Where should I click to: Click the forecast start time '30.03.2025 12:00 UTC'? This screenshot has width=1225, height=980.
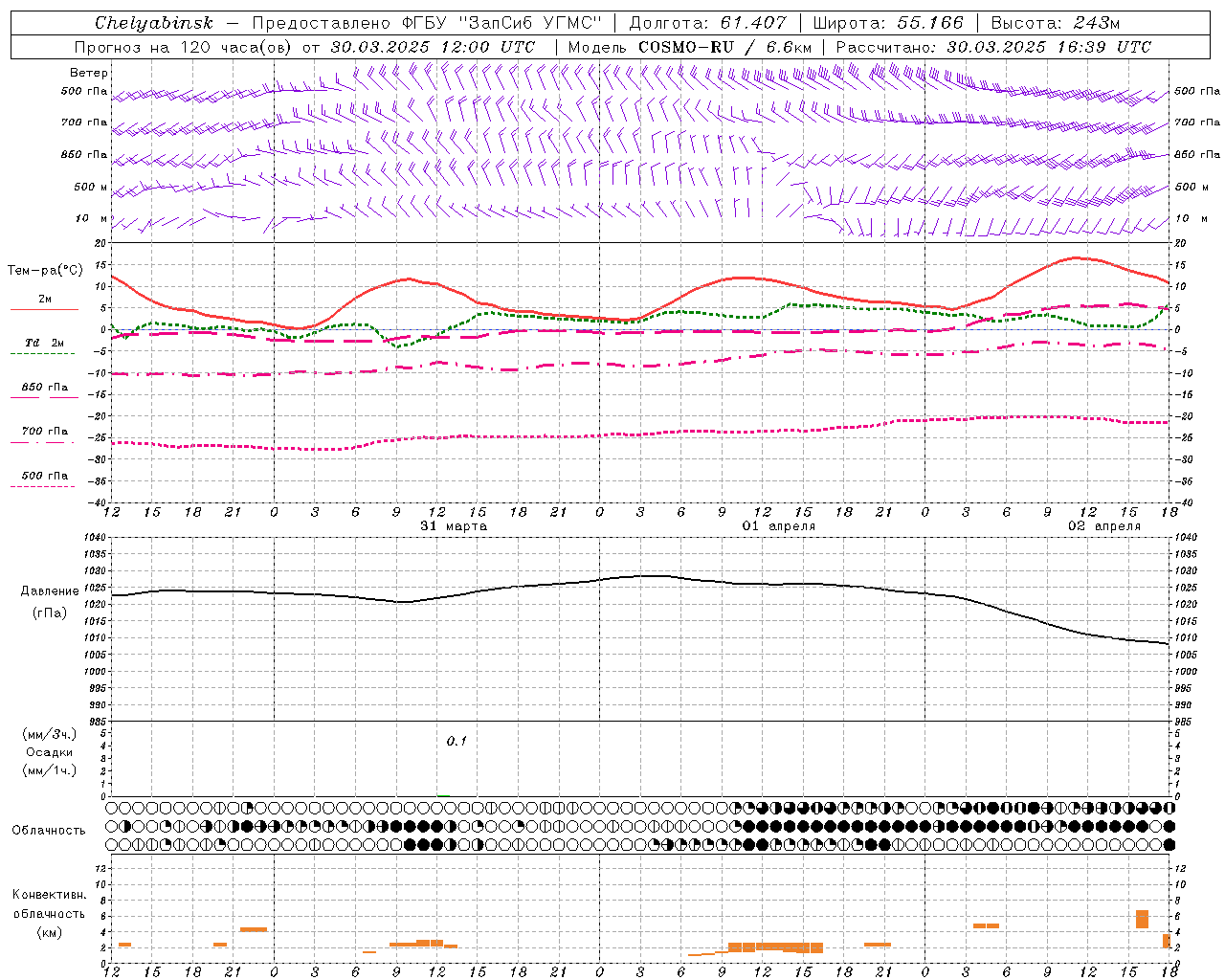pos(433,47)
